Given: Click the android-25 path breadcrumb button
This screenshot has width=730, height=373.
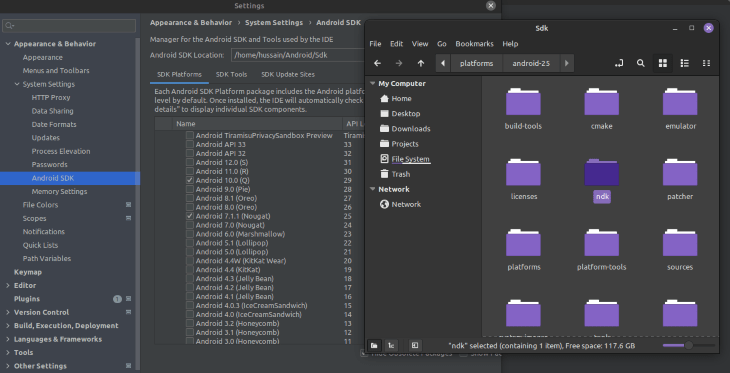Looking at the screenshot, I should tap(531, 63).
